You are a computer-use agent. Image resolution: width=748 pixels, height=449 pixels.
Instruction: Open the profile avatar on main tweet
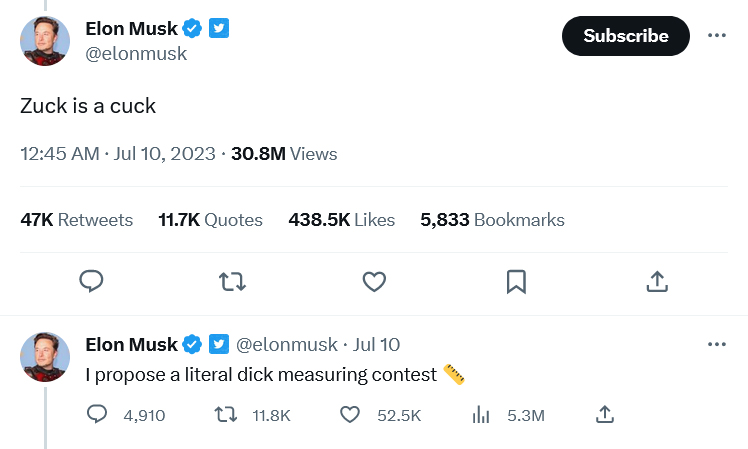pyautogui.click(x=45, y=41)
